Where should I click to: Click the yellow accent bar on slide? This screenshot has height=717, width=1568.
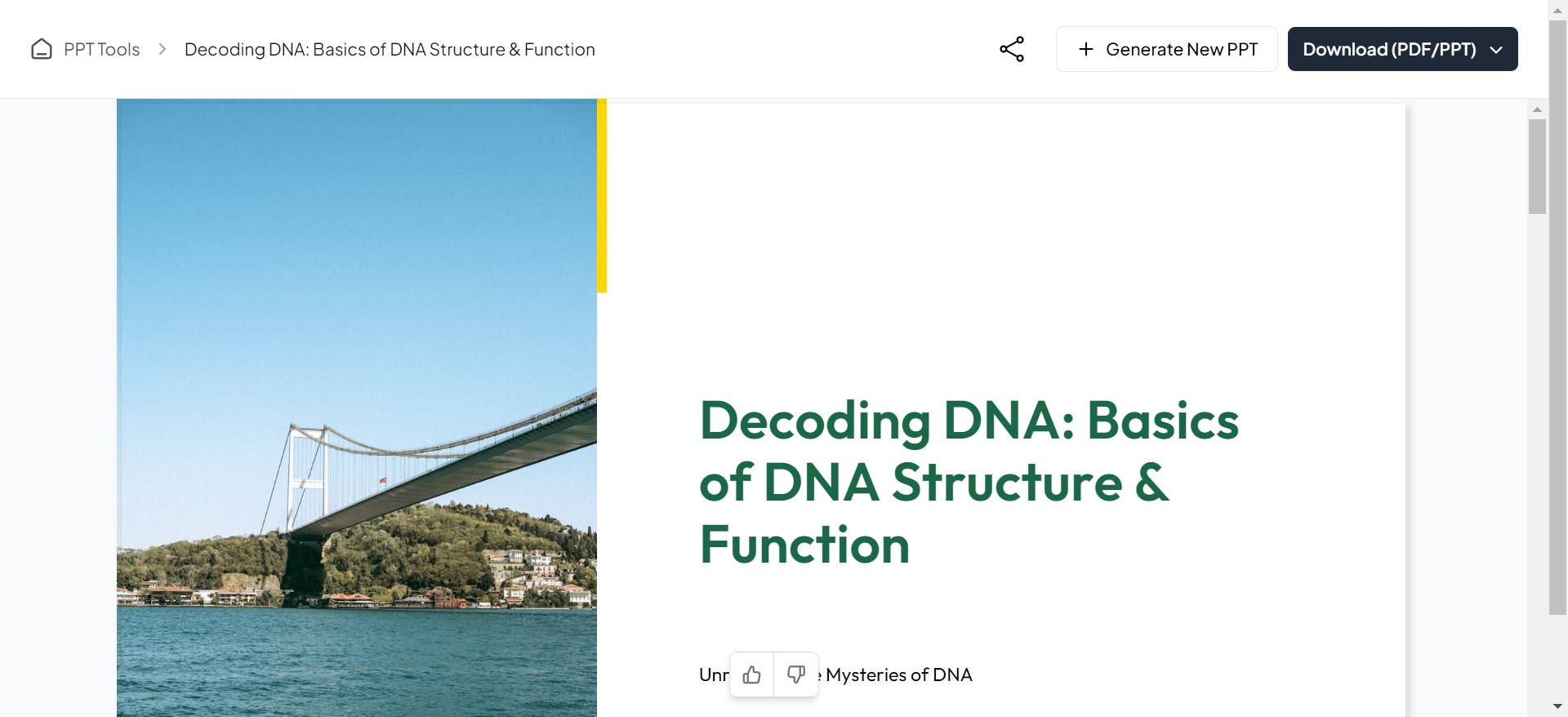(x=602, y=196)
